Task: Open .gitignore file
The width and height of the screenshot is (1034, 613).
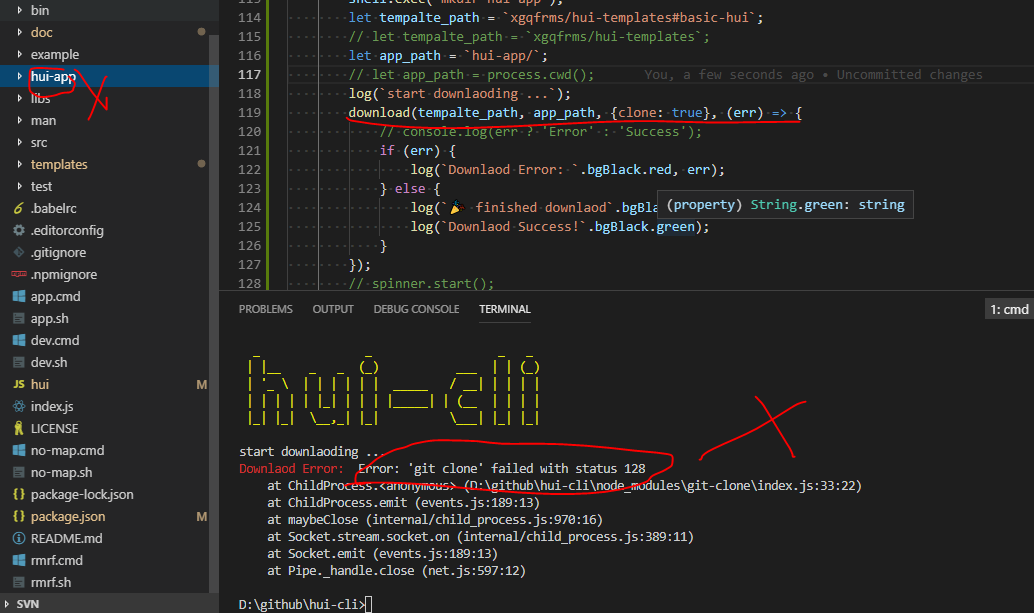Action: [x=58, y=252]
